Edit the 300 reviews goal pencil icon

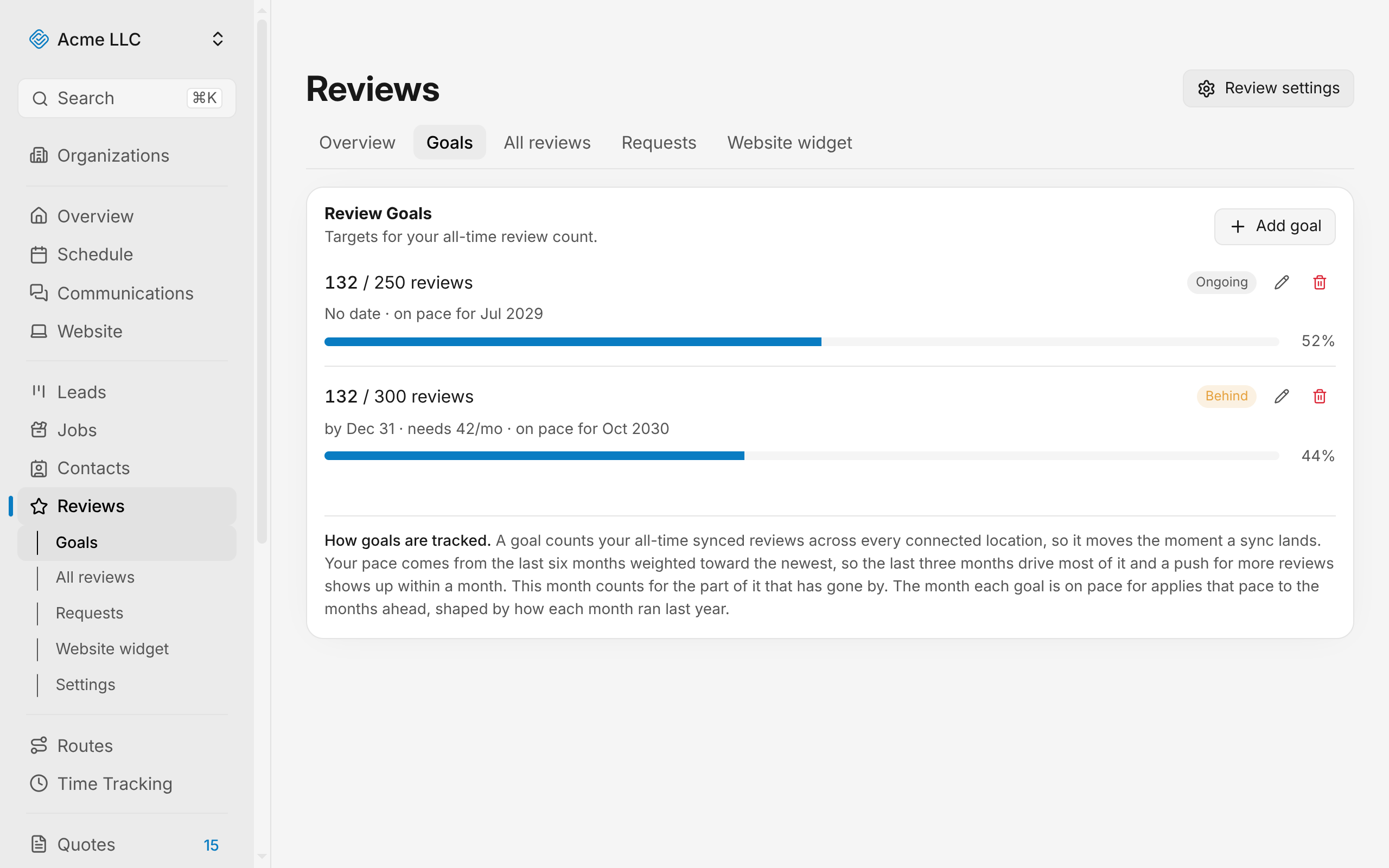coord(1282,396)
